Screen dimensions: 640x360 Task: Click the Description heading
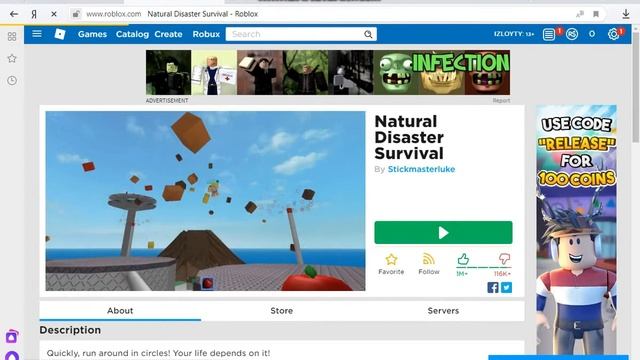[x=70, y=330]
